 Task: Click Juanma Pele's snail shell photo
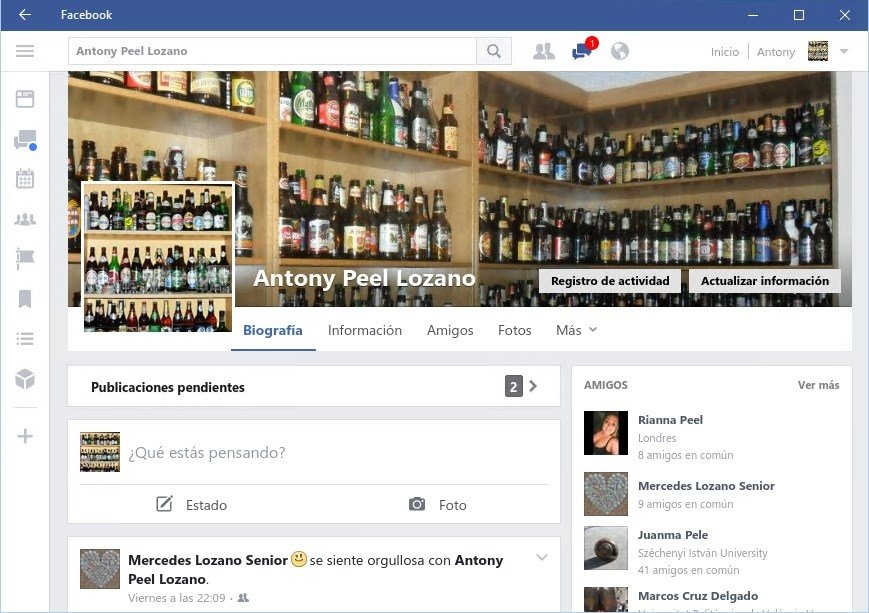606,548
